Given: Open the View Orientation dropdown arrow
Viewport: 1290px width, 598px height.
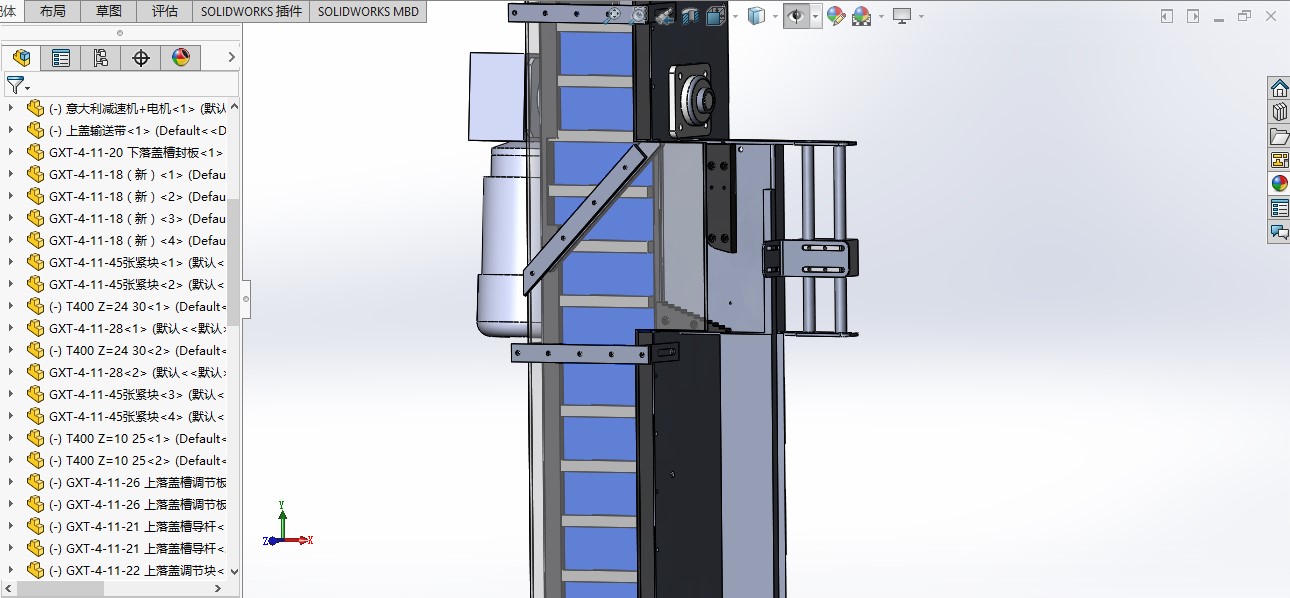Looking at the screenshot, I should coord(735,16).
